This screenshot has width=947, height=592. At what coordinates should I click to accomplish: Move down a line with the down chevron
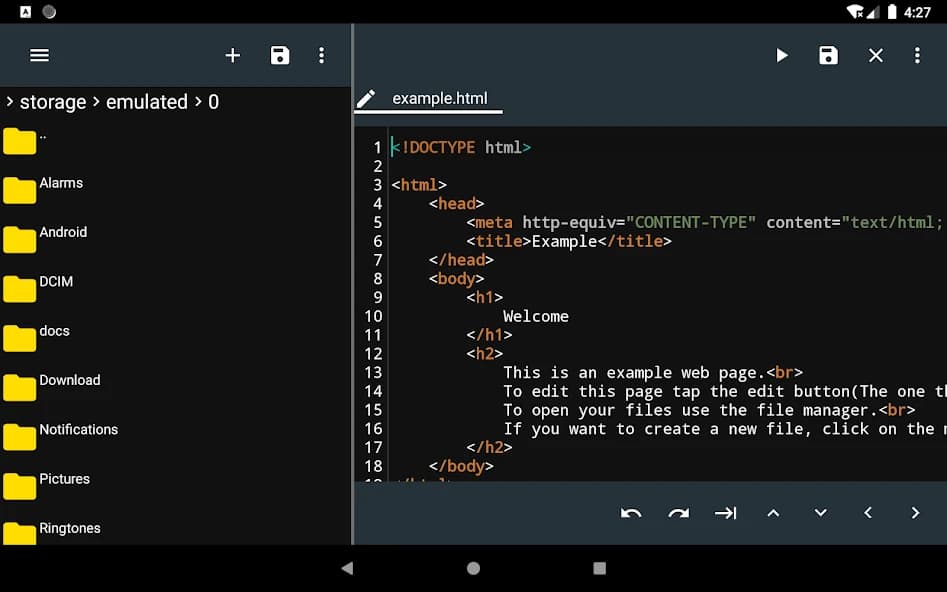pos(820,514)
